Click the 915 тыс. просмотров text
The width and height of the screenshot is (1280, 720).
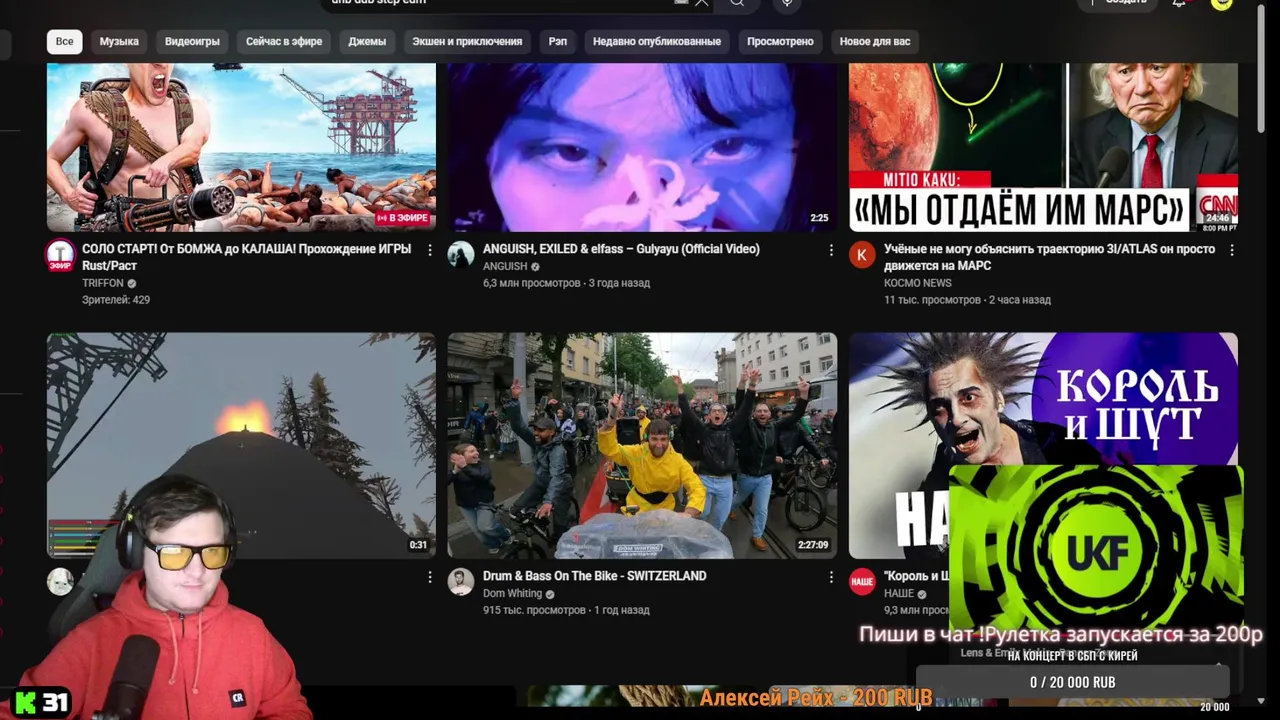535,610
